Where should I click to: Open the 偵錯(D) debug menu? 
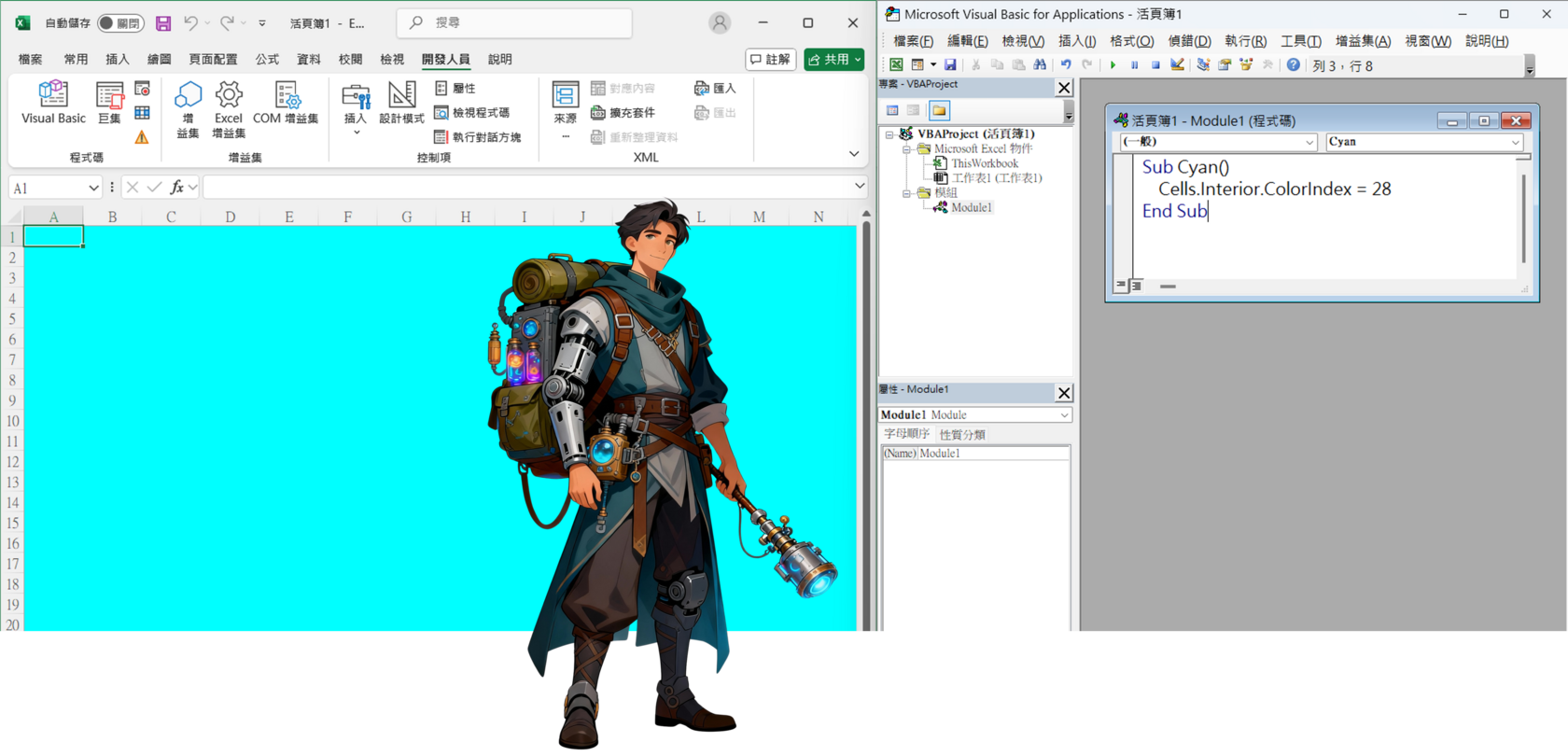pos(1189,41)
